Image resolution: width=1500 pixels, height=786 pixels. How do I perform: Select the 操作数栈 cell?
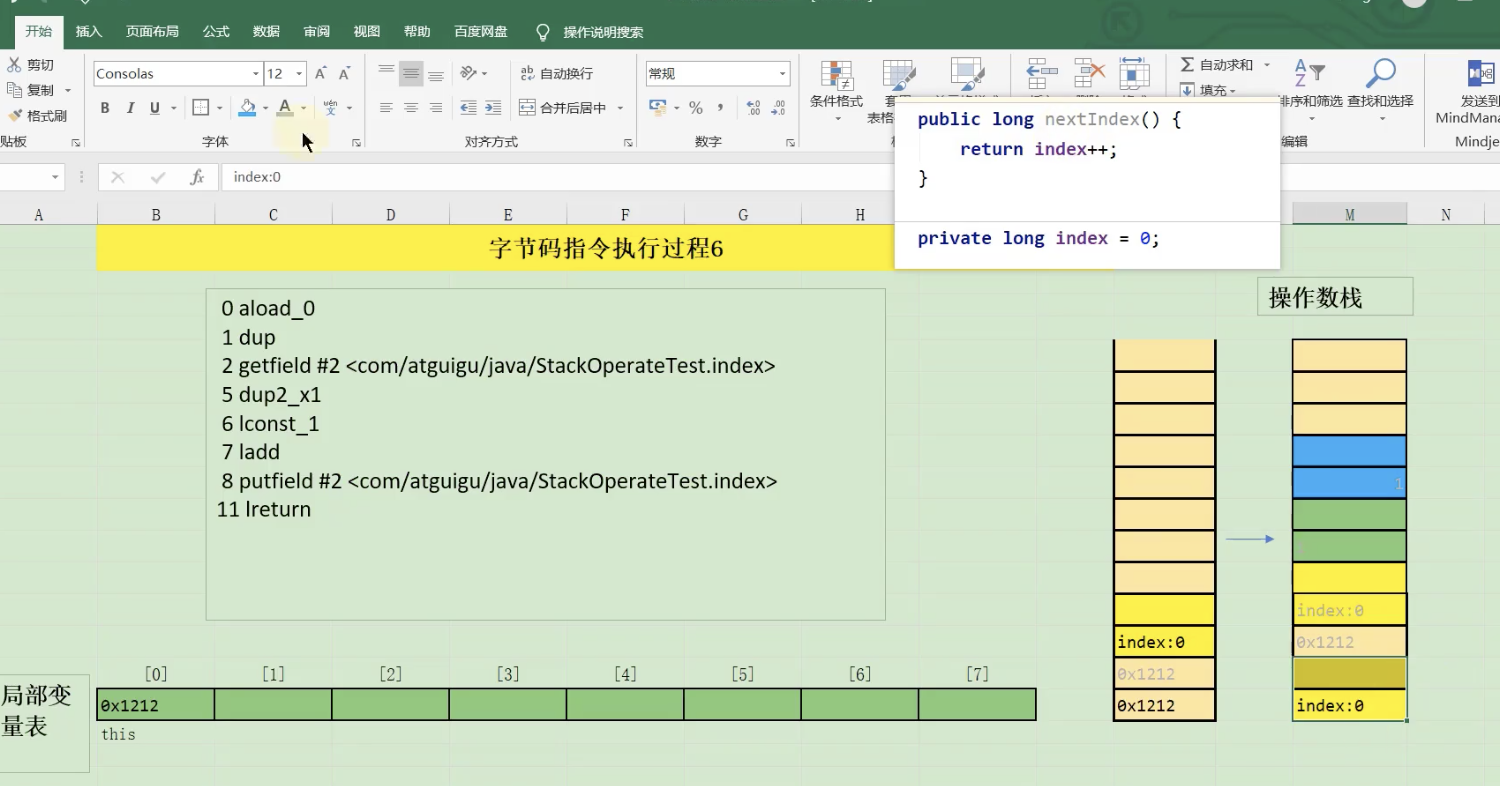[1335, 297]
